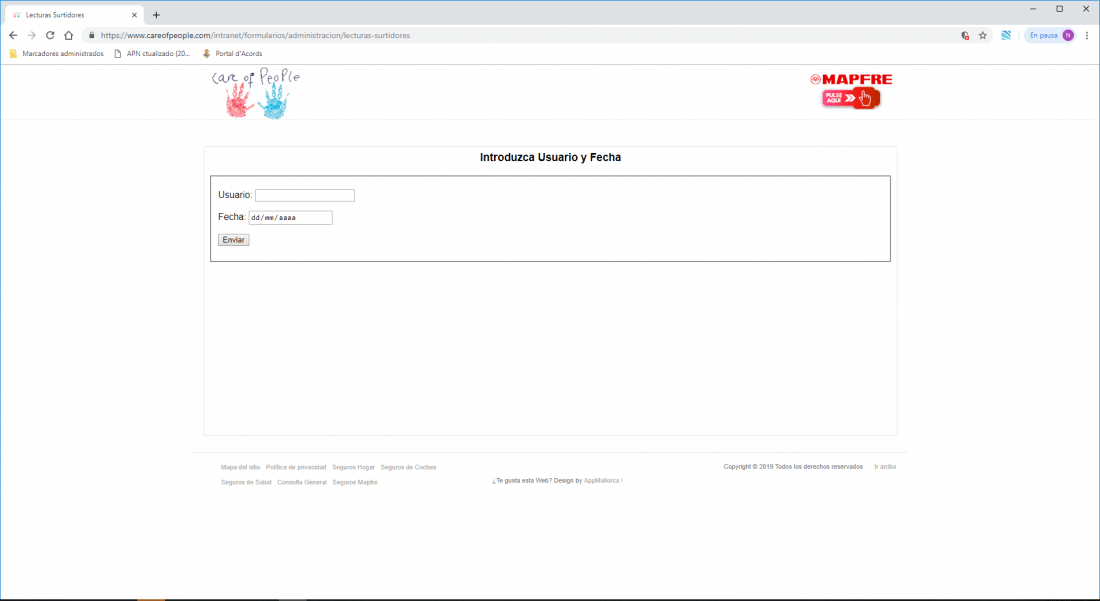1100x601 pixels.
Task: Click the MAPFRE banner logo
Action: pyautogui.click(x=851, y=79)
